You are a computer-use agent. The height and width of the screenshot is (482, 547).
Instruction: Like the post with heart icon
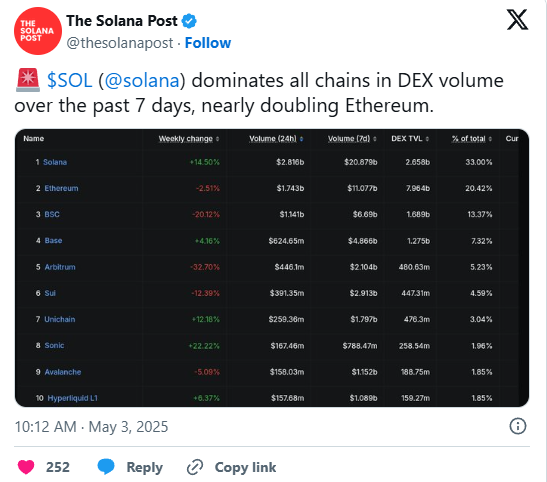[26, 467]
